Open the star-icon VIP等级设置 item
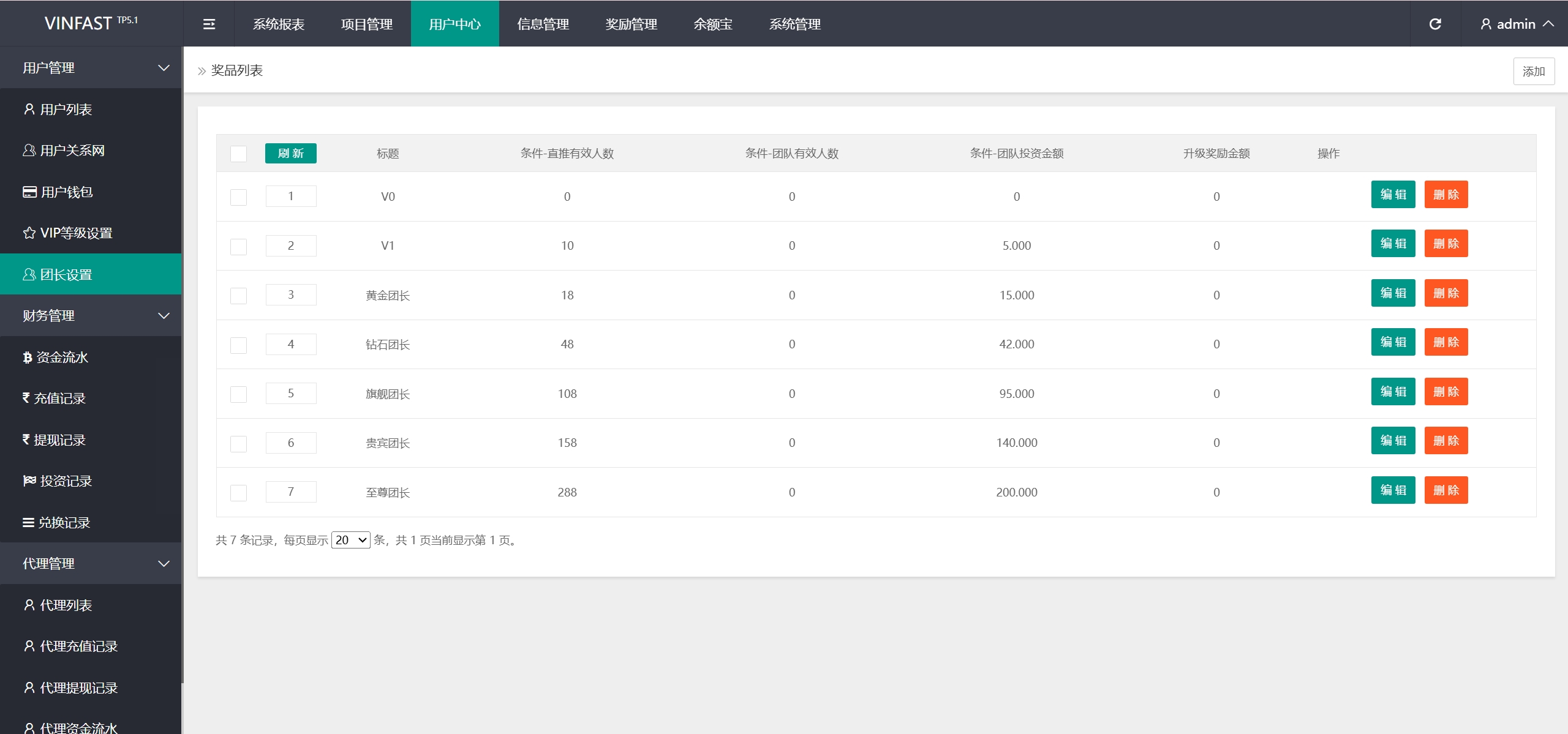 [67, 233]
